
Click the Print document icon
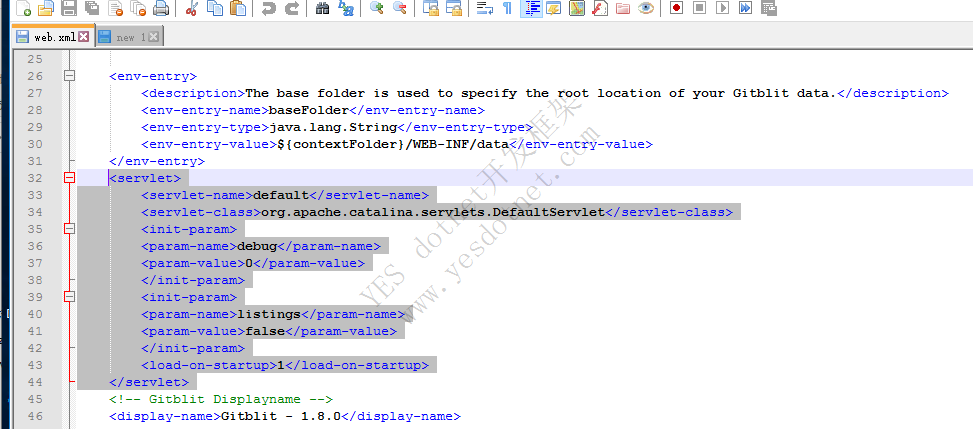(x=162, y=8)
